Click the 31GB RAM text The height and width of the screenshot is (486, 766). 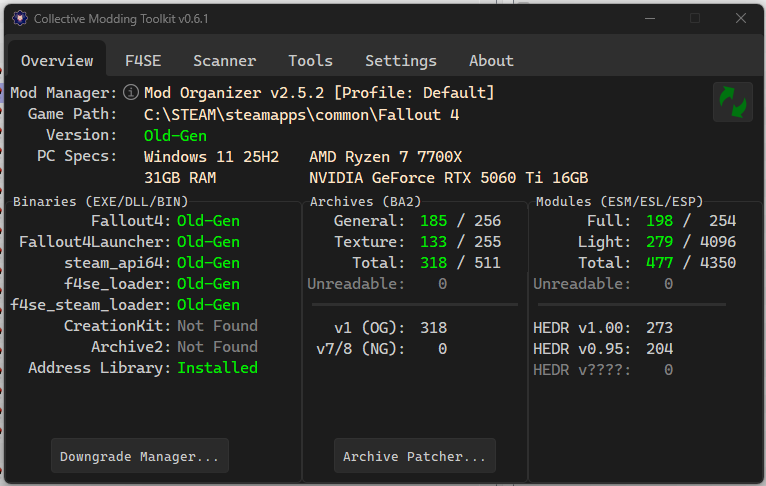coord(180,178)
